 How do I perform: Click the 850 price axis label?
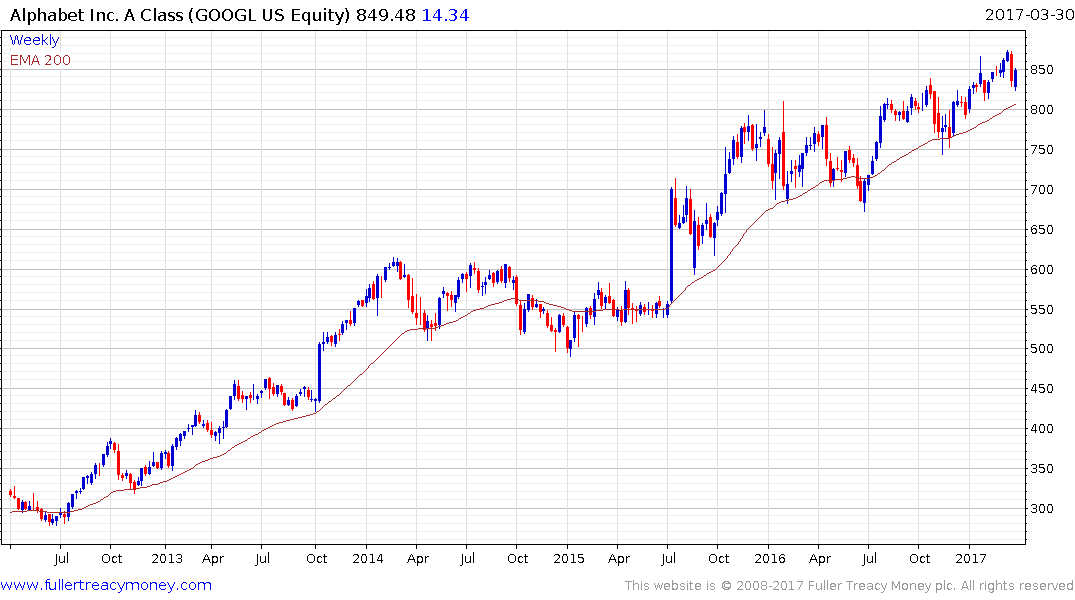[1042, 70]
